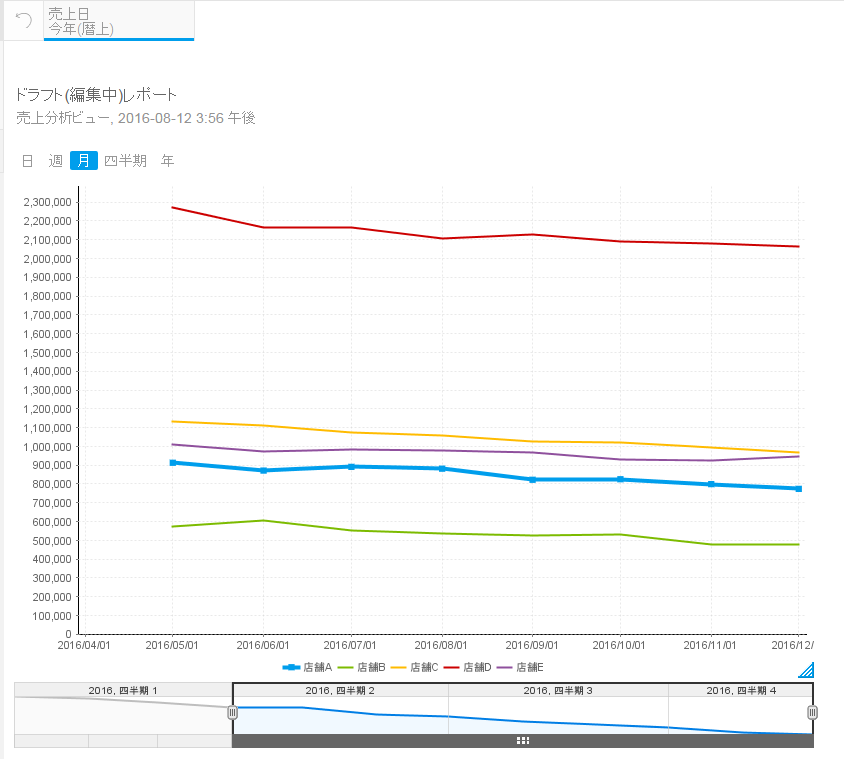Switch time granularity to 年
The image size is (844, 759).
click(x=167, y=161)
